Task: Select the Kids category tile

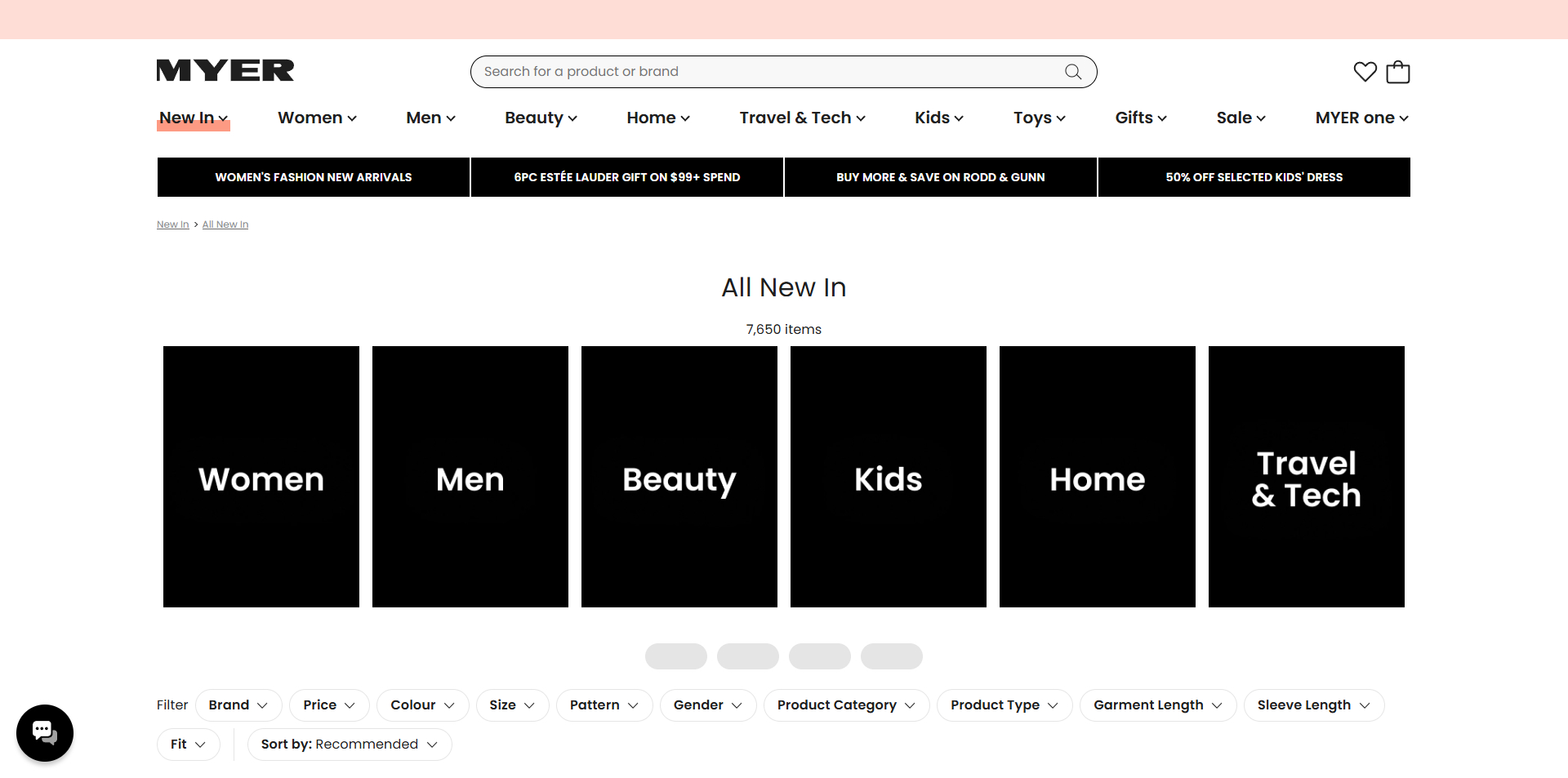Action: point(889,477)
